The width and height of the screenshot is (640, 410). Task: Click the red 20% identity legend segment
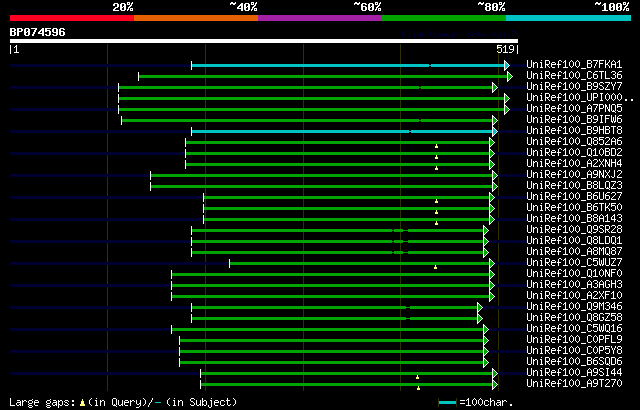[72, 18]
